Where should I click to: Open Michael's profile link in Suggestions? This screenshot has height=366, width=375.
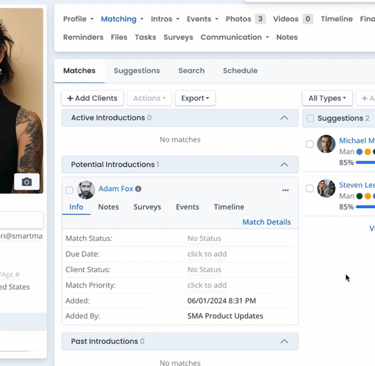click(357, 141)
